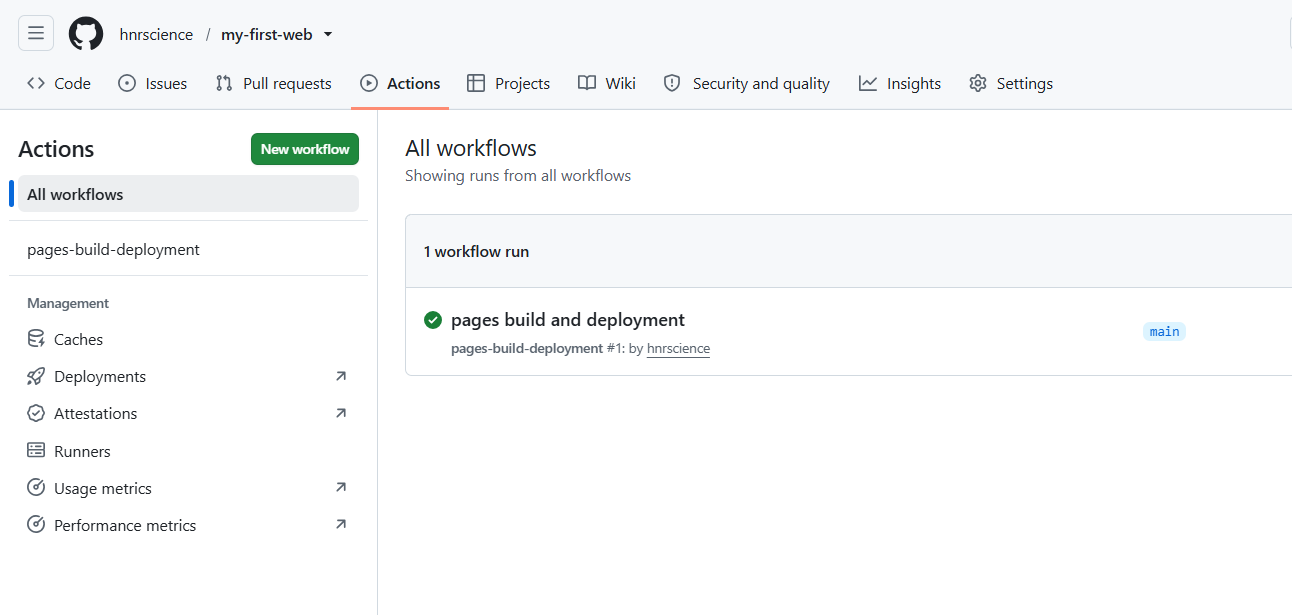This screenshot has width=1292, height=615.
Task: Open the Insights tab
Action: coord(900,83)
